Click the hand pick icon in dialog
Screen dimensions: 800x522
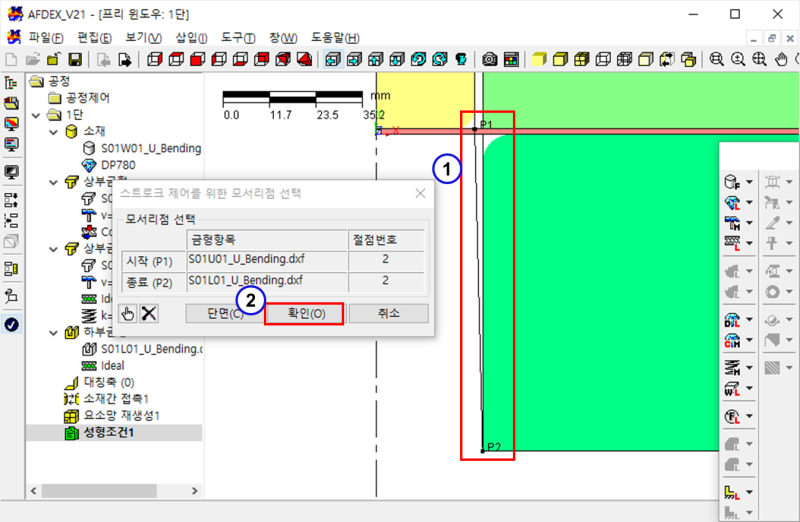point(128,314)
